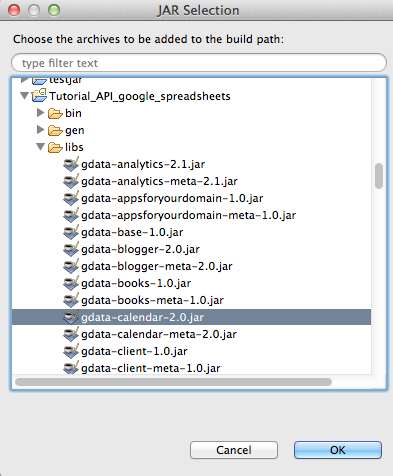Click the libs folder icon
Image resolution: width=393 pixels, height=476 pixels.
[x=55, y=147]
